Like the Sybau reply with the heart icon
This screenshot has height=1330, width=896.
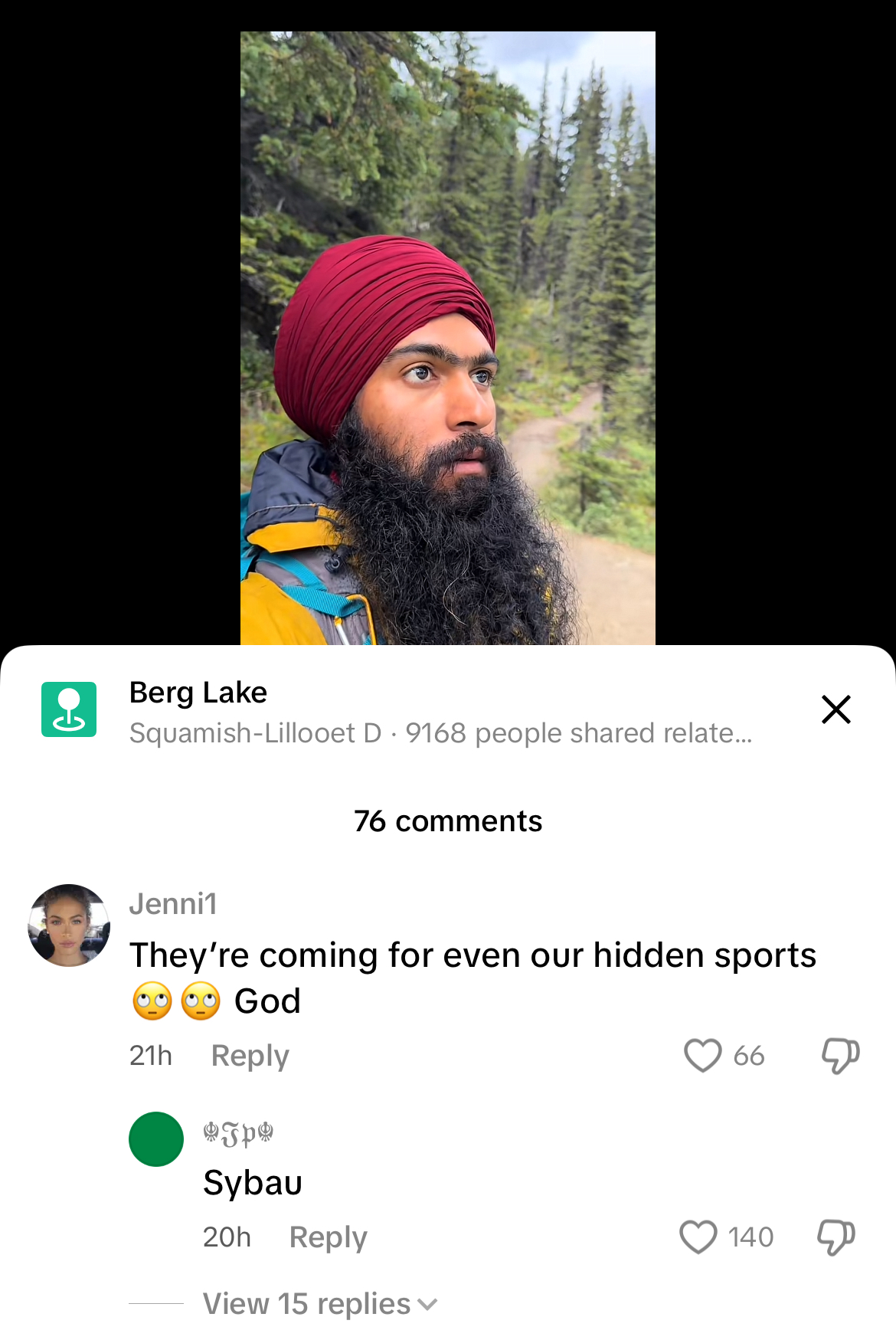(698, 1237)
